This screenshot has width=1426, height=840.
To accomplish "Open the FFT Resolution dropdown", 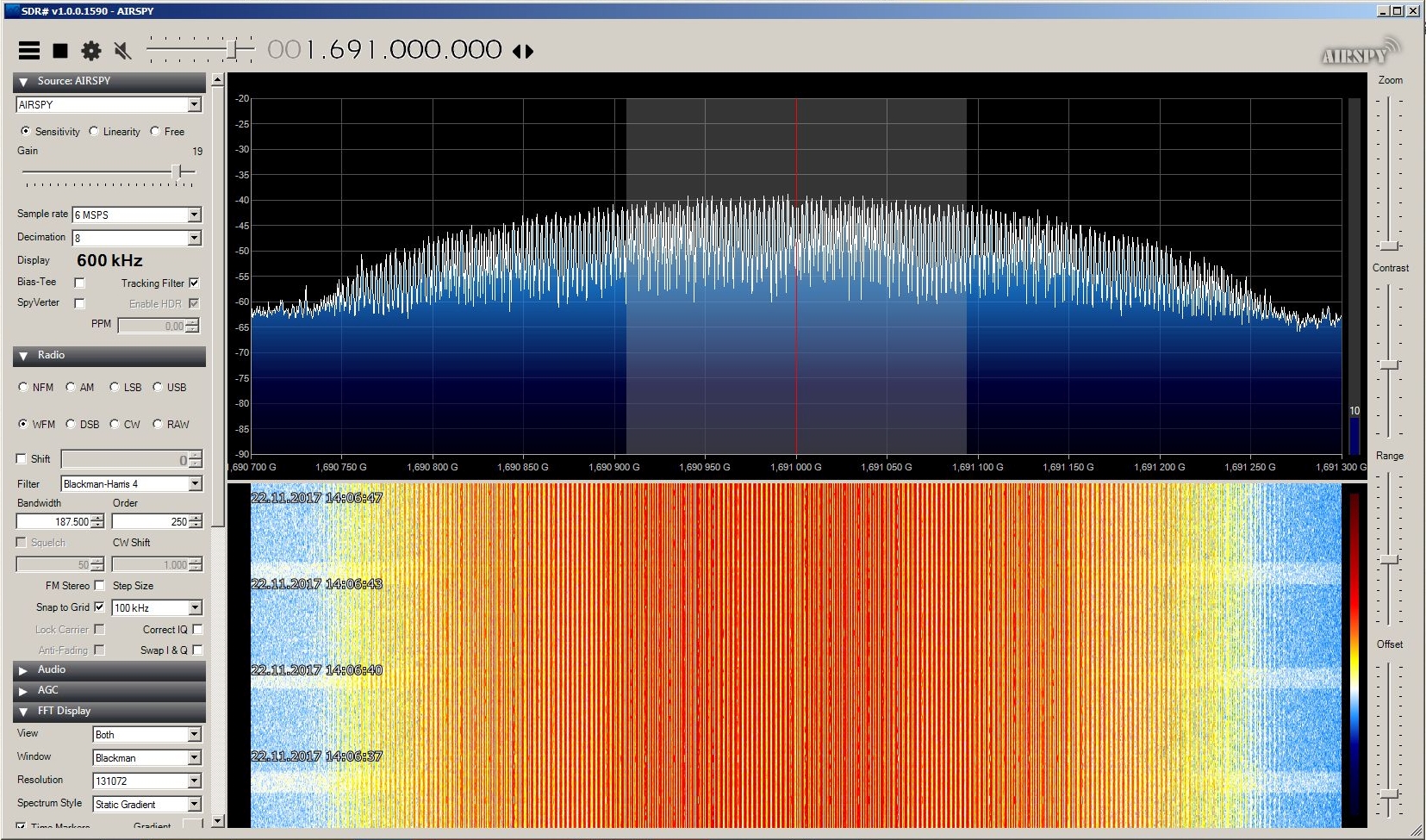I will [x=147, y=781].
